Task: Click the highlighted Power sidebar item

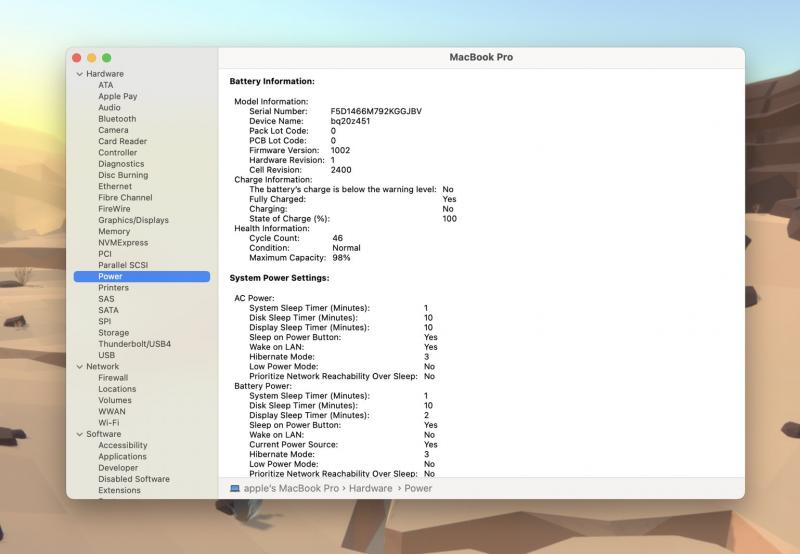Action: click(142, 276)
